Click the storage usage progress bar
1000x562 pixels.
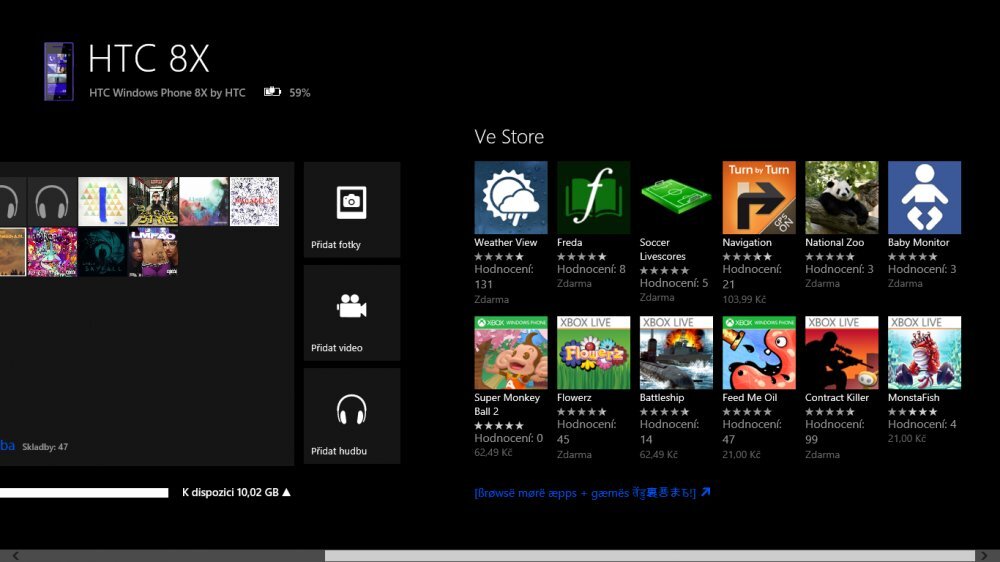pos(84,492)
